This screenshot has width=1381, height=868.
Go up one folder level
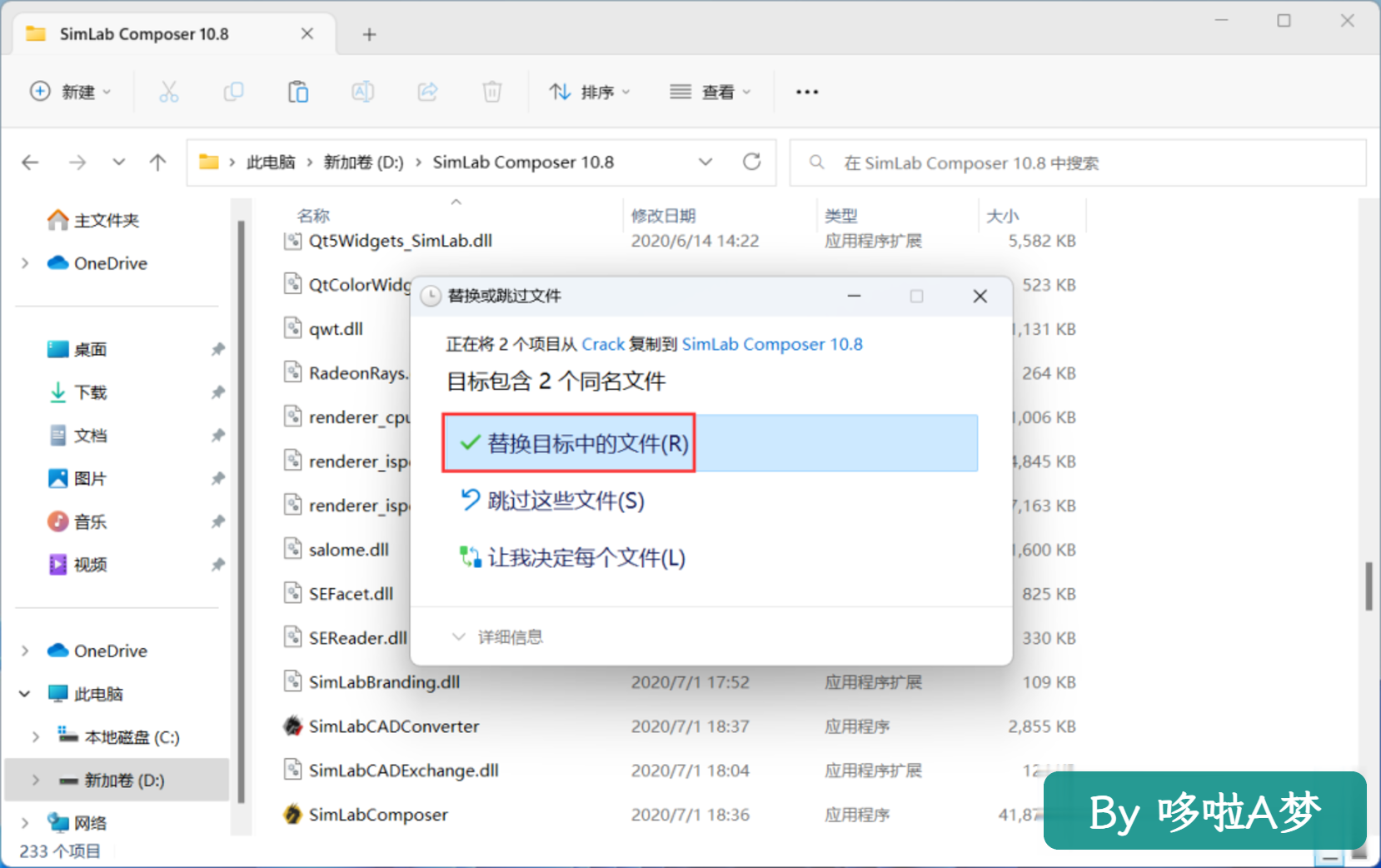click(157, 162)
